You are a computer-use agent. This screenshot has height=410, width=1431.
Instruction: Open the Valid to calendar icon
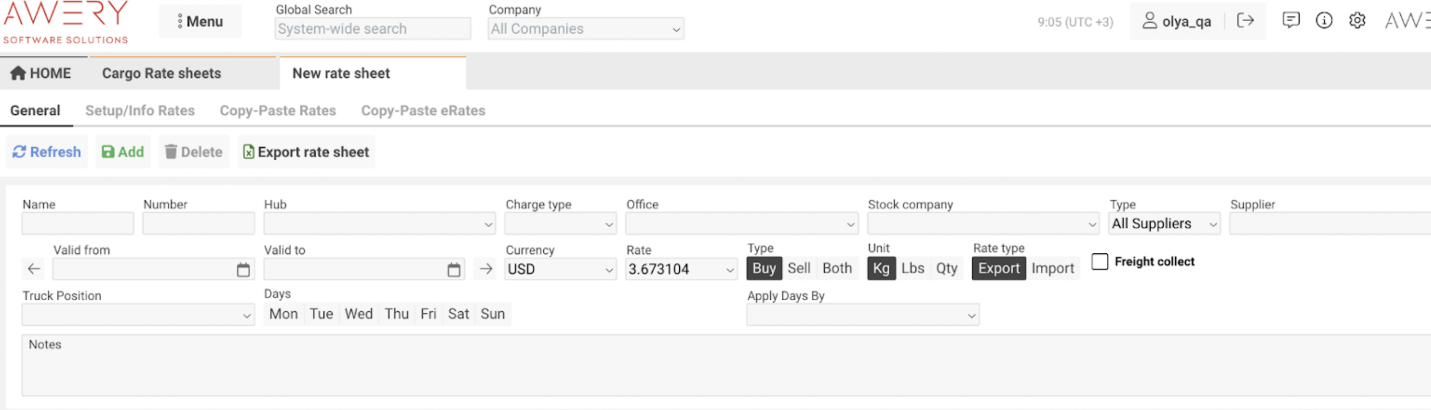pos(454,270)
